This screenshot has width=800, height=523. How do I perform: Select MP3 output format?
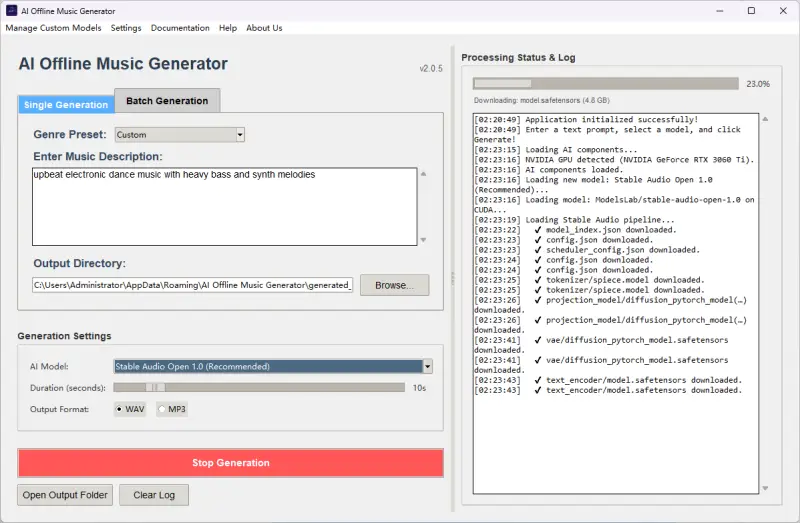coord(163,409)
